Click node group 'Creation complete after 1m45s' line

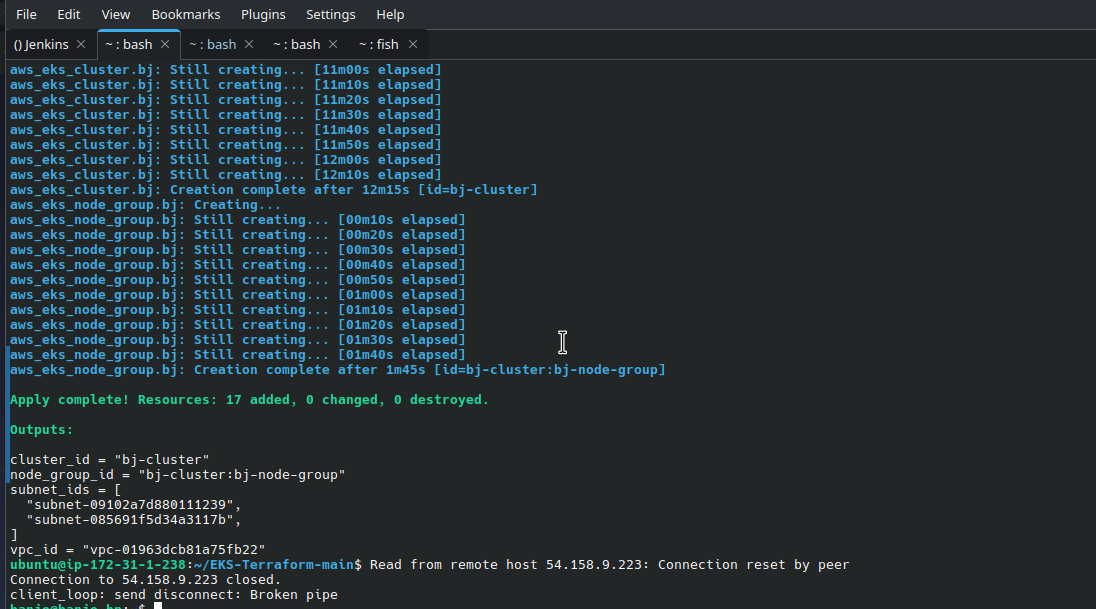pos(338,370)
